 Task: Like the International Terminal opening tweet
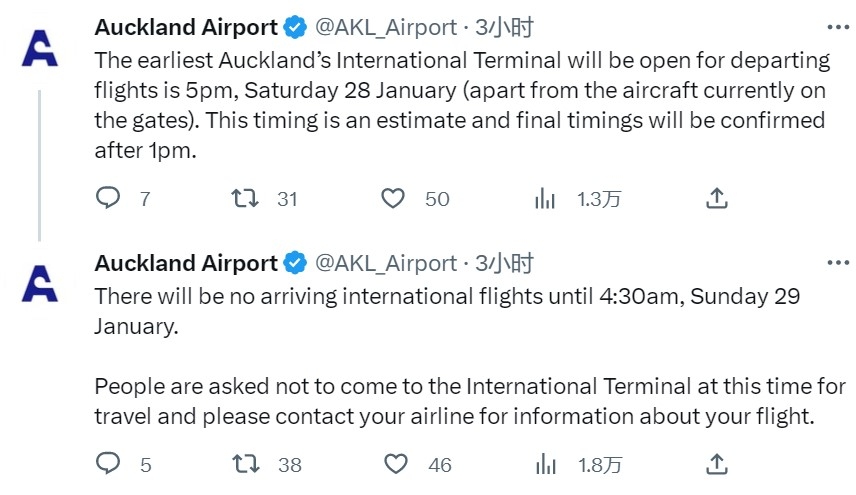pyautogui.click(x=393, y=199)
